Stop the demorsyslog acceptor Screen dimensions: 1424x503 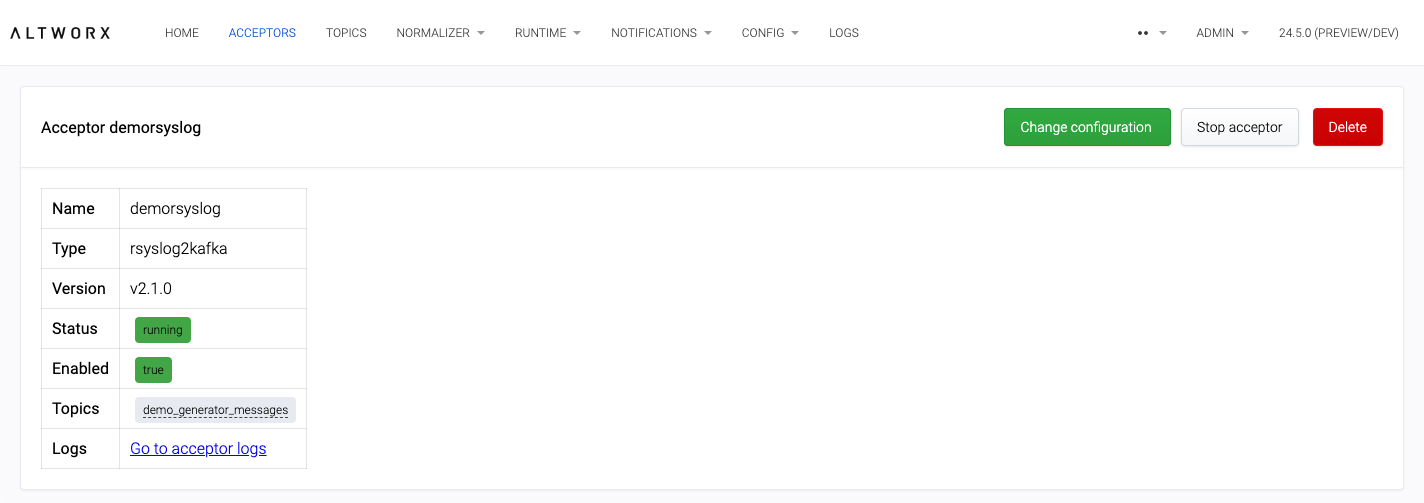[x=1239, y=127]
